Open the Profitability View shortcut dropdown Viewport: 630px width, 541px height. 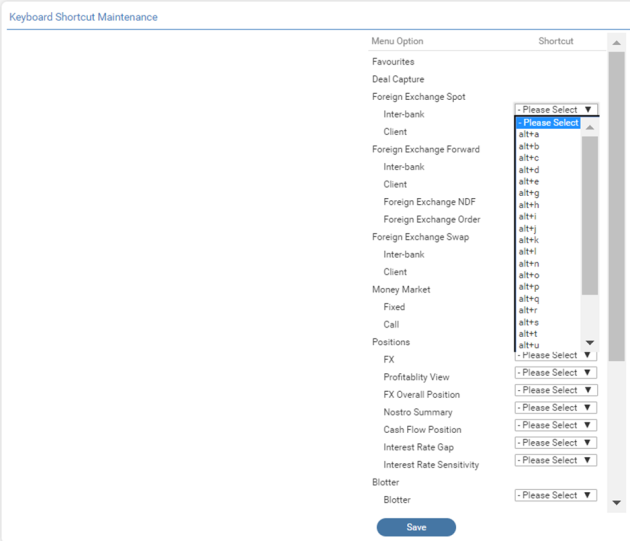click(556, 373)
